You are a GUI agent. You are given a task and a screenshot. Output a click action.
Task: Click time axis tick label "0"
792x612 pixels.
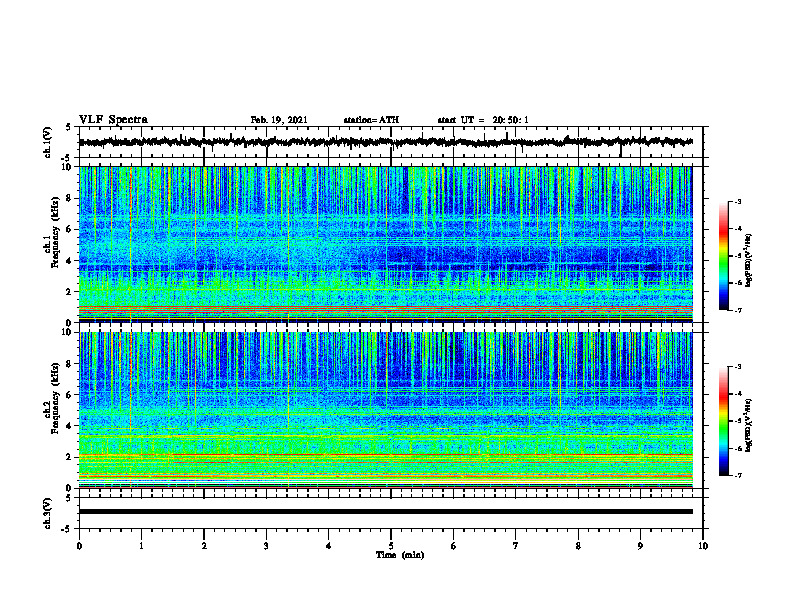point(79,546)
